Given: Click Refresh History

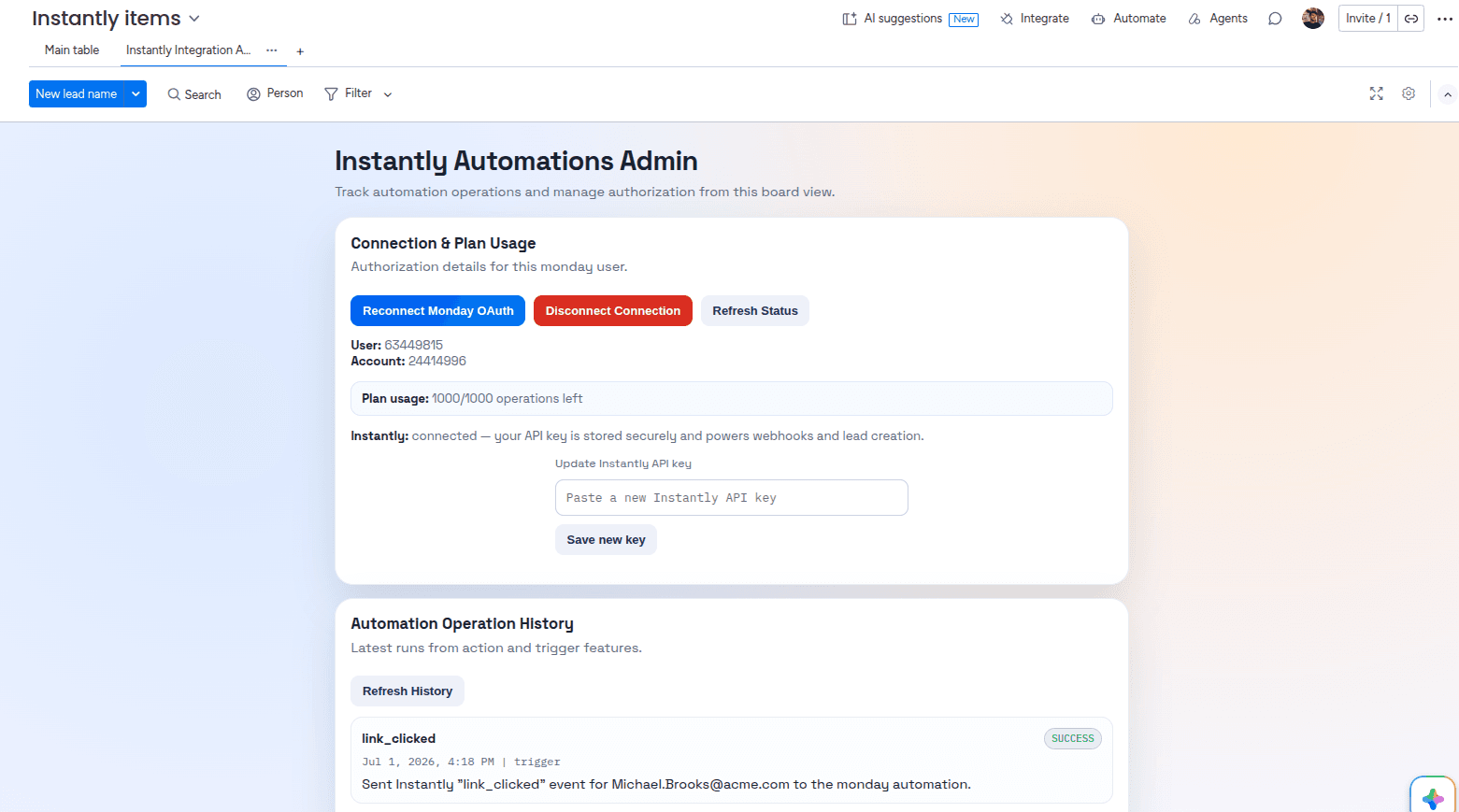Looking at the screenshot, I should tap(408, 691).
